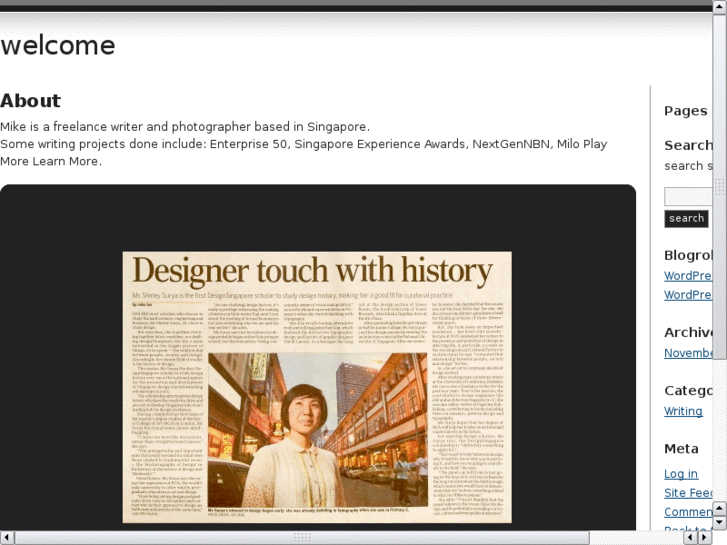Viewport: 727px width, 545px height.
Task: Focus the sidebar search text field
Action: [x=688, y=196]
